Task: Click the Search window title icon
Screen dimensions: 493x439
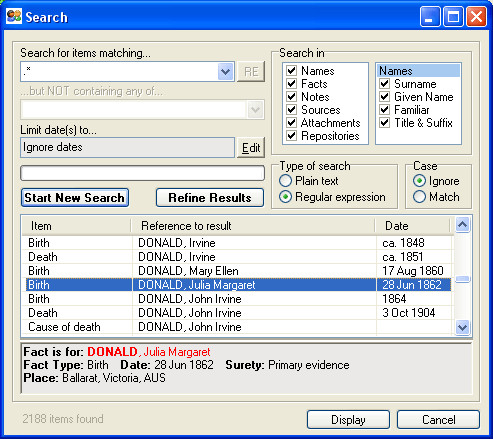Action: tap(14, 16)
